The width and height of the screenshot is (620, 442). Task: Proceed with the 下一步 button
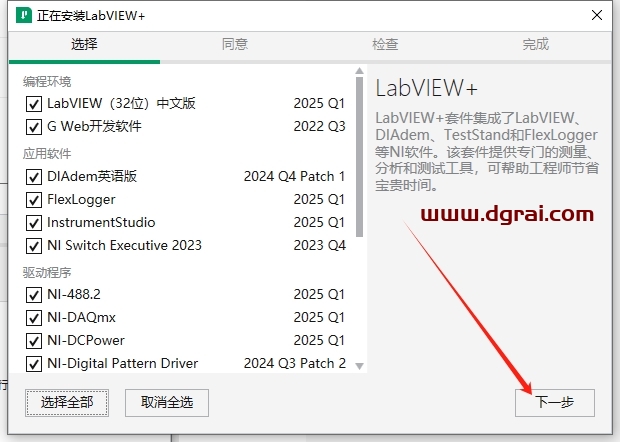point(554,402)
